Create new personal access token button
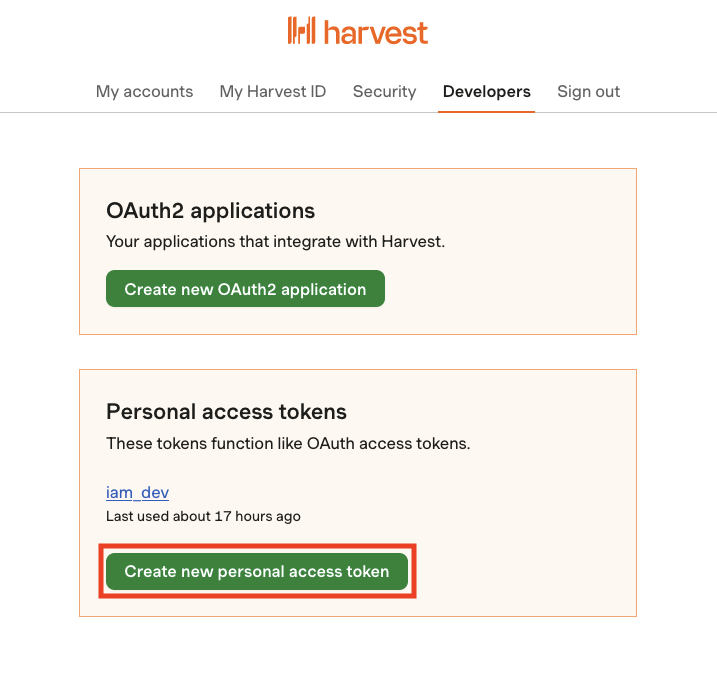 (257, 571)
